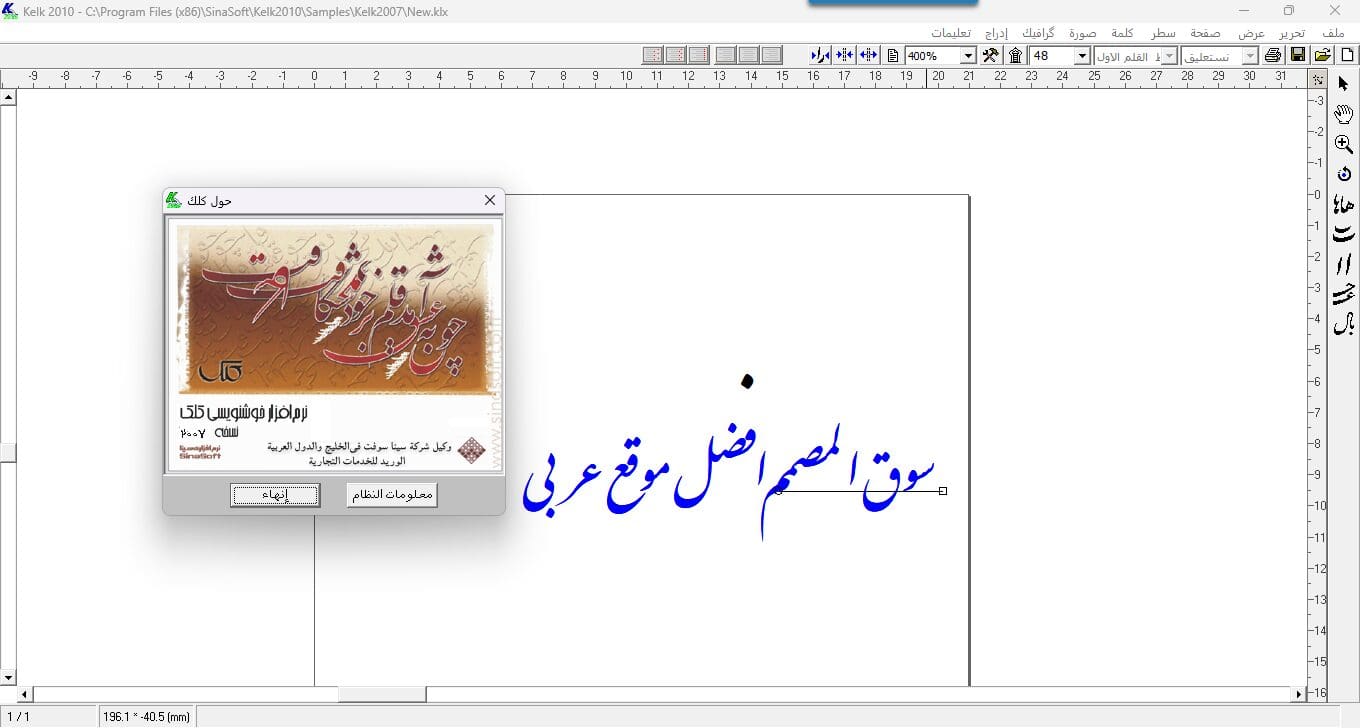The height and width of the screenshot is (728, 1360).
Task: Open the ملف menu
Action: 1332,33
